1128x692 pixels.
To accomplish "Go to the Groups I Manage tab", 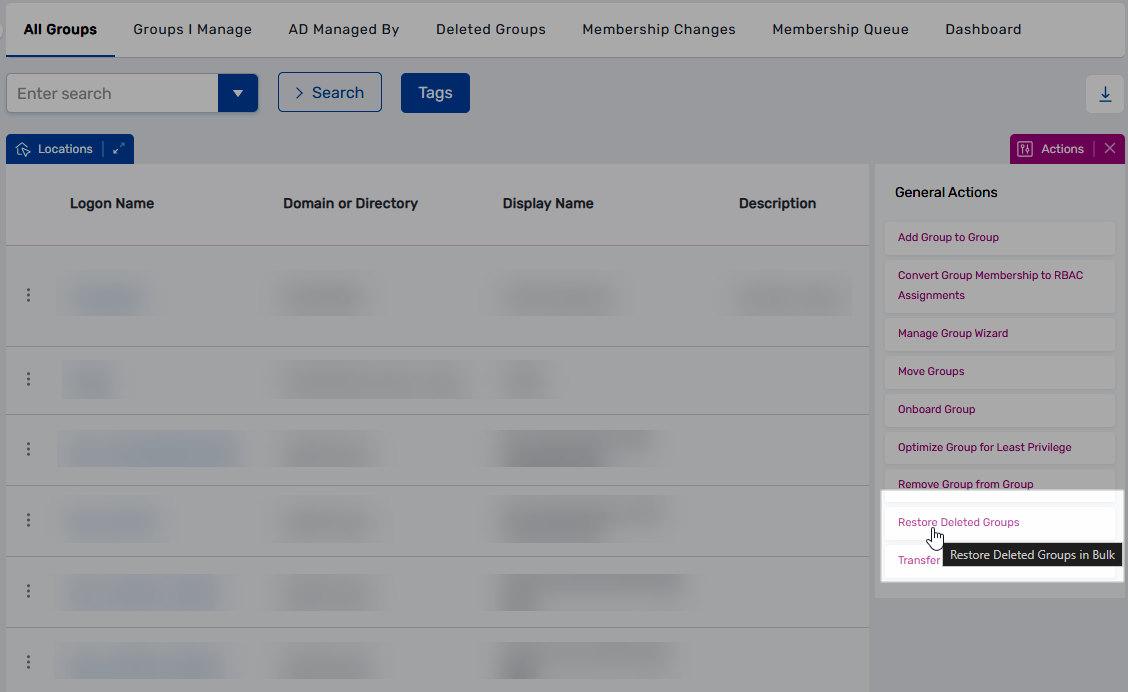I will pyautogui.click(x=192, y=29).
